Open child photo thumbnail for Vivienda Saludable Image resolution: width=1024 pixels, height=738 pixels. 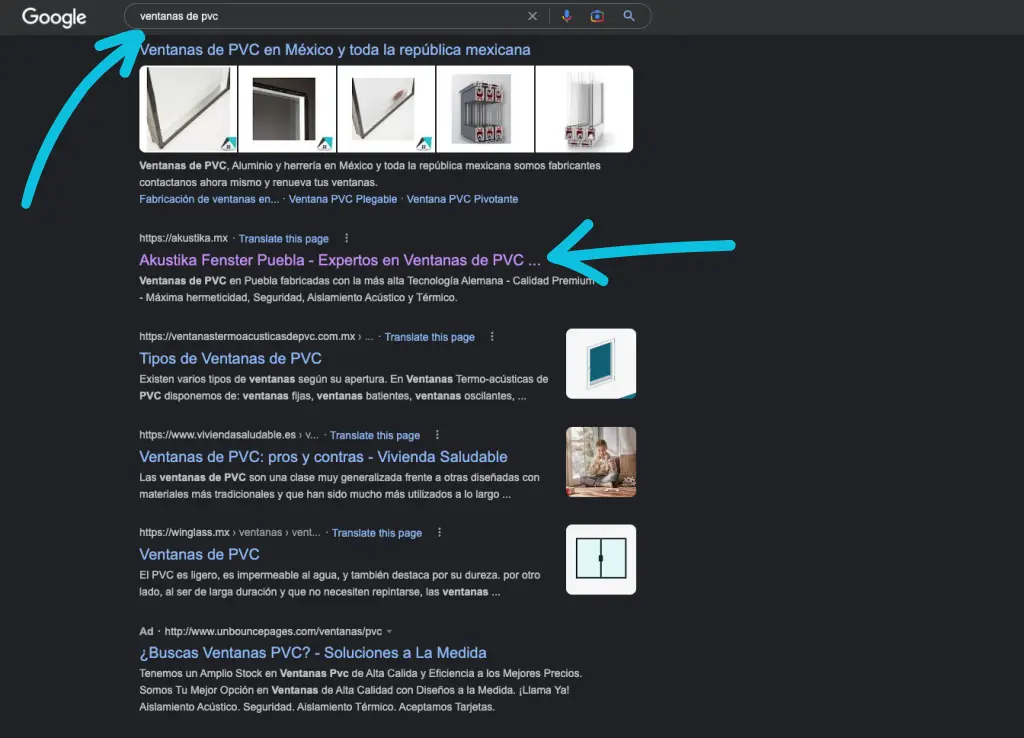tap(601, 462)
